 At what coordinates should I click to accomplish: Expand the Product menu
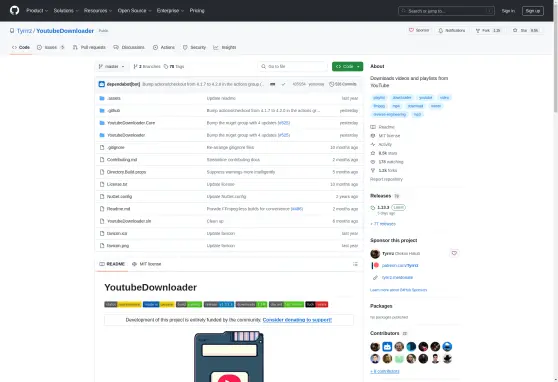[x=37, y=11]
